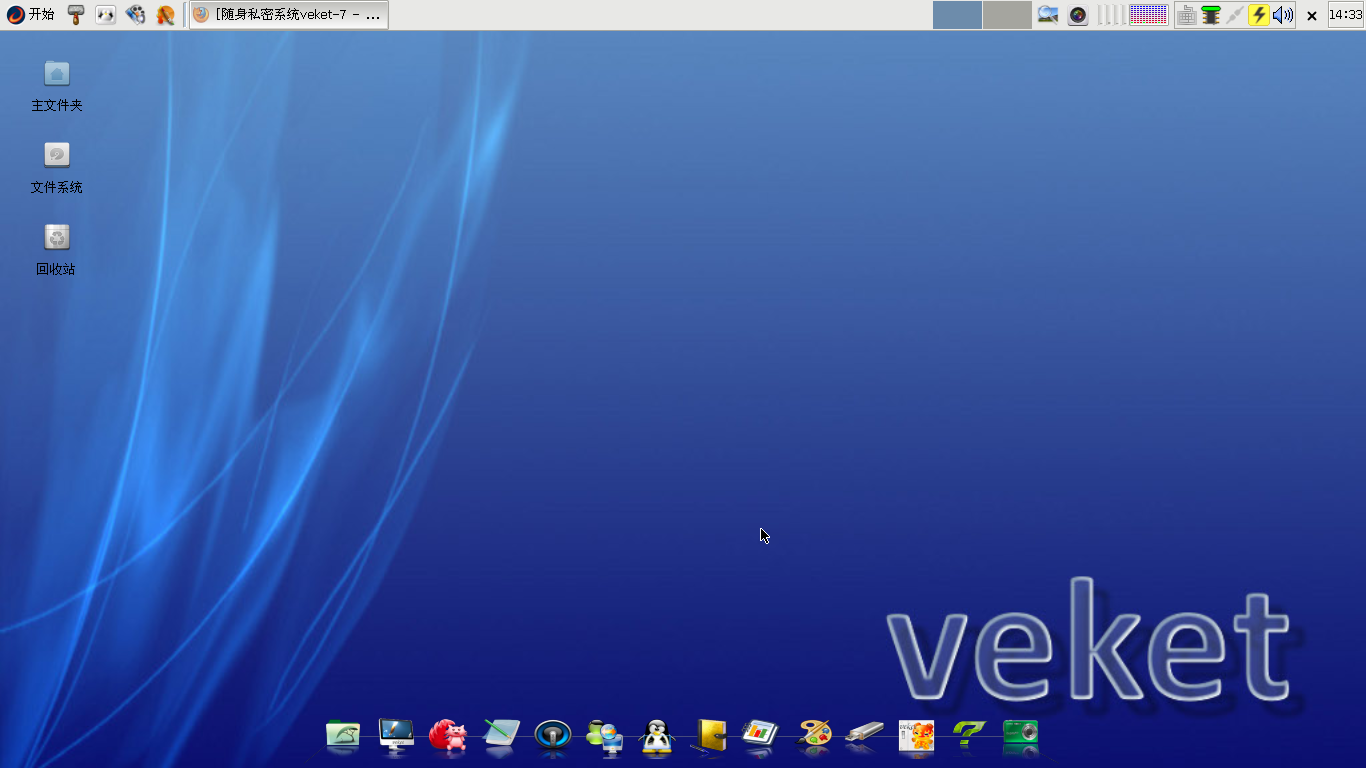Open the 主文件夹 desktop icon

point(57,85)
